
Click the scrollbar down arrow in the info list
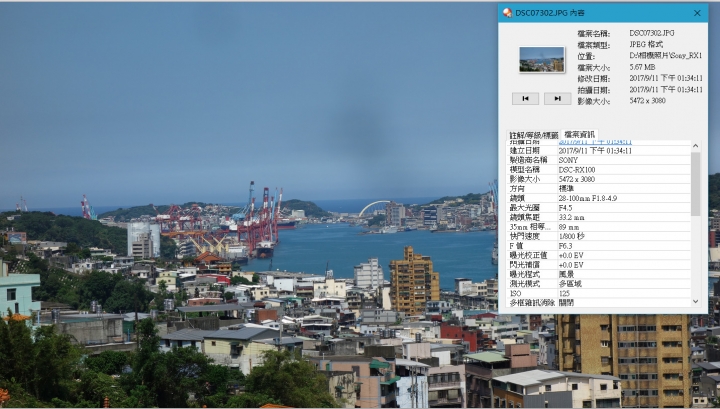click(696, 302)
